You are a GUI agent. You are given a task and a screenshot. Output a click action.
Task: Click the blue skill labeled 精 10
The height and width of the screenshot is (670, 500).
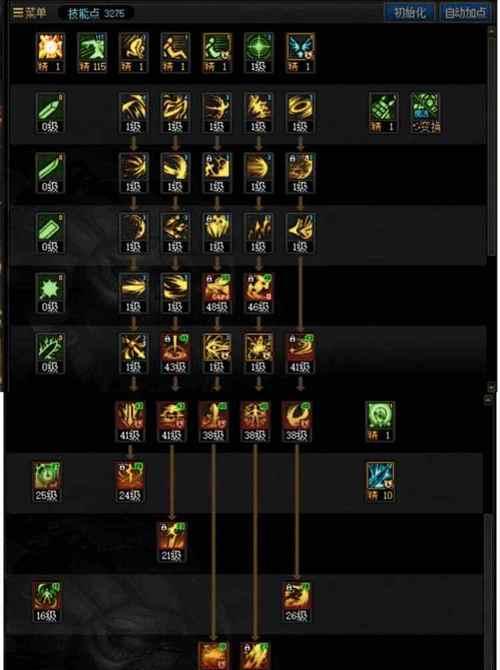tap(380, 482)
